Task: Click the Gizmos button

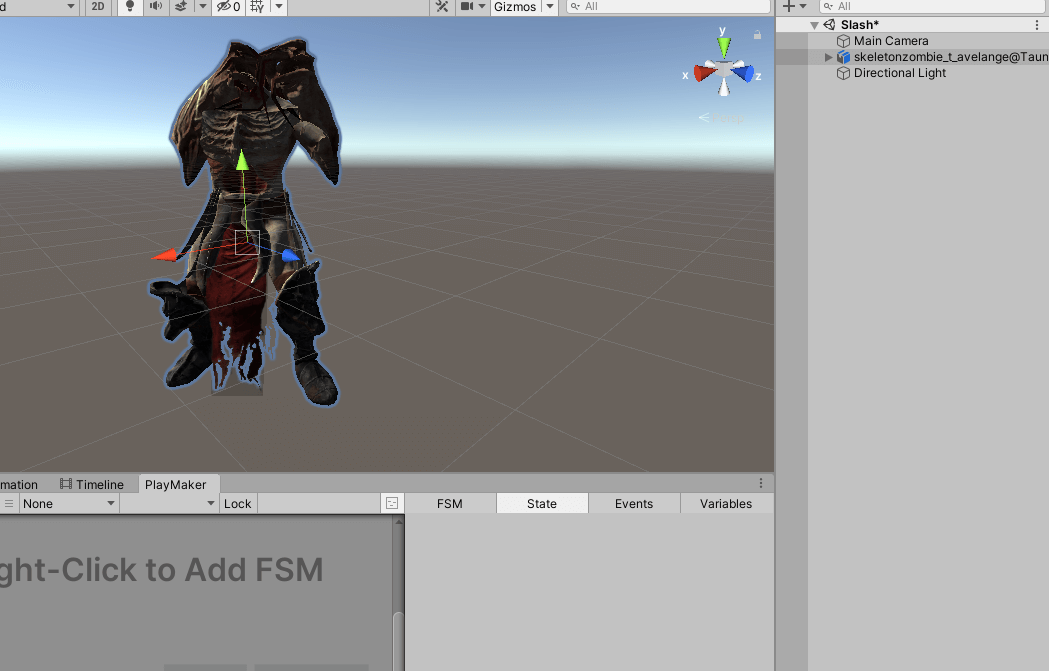Action: tap(514, 7)
